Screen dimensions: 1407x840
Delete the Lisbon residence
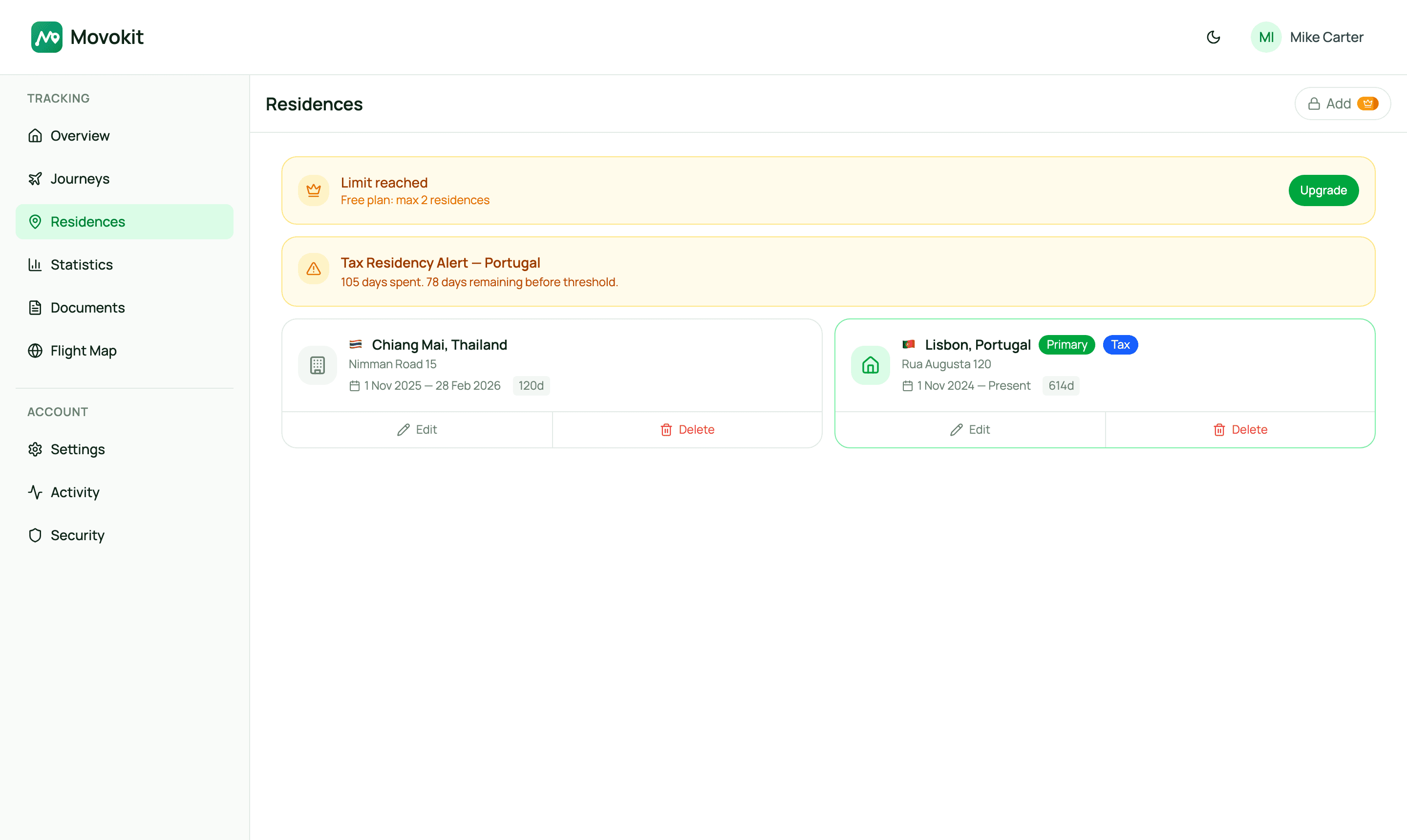[x=1240, y=430]
